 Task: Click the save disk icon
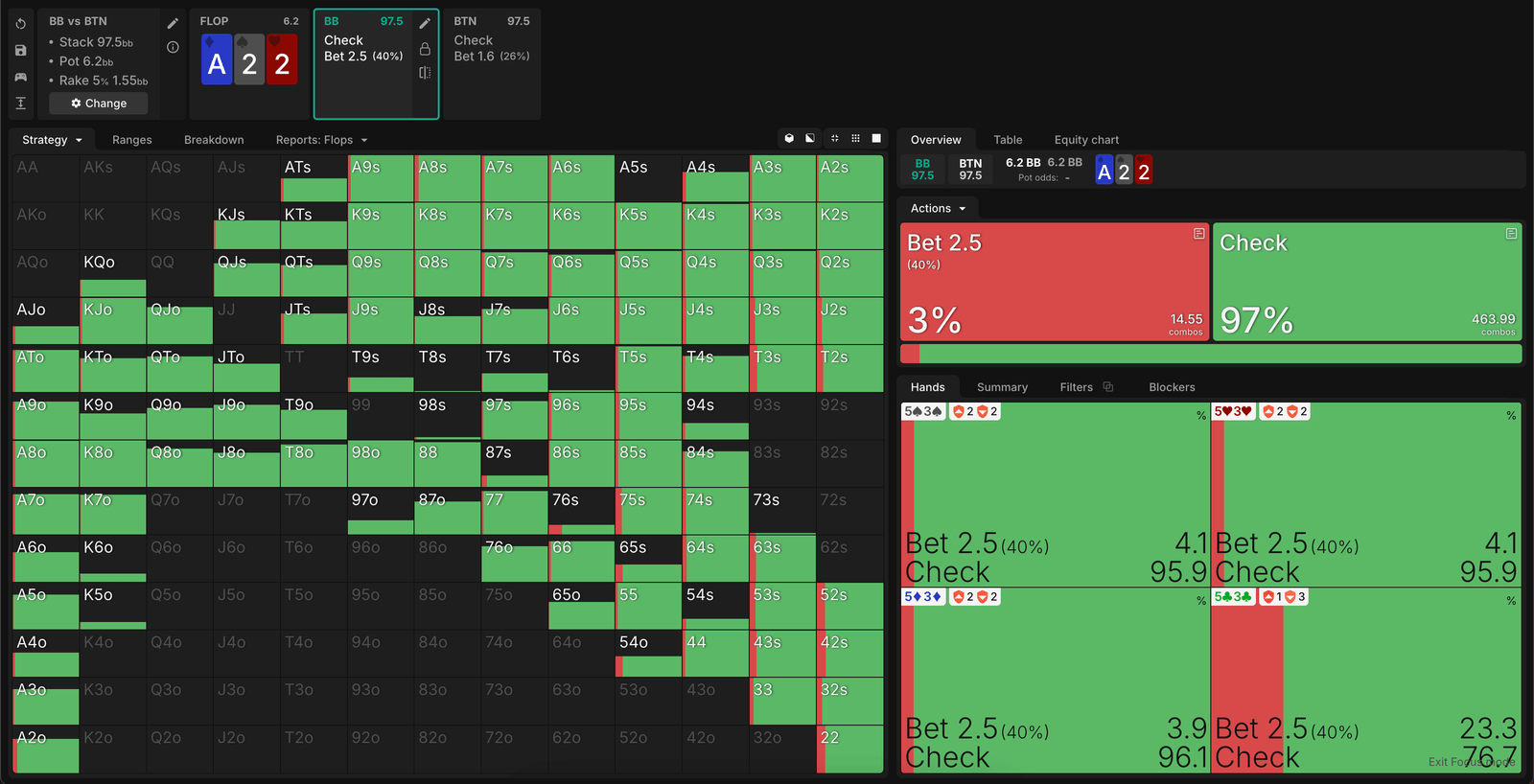tap(21, 50)
